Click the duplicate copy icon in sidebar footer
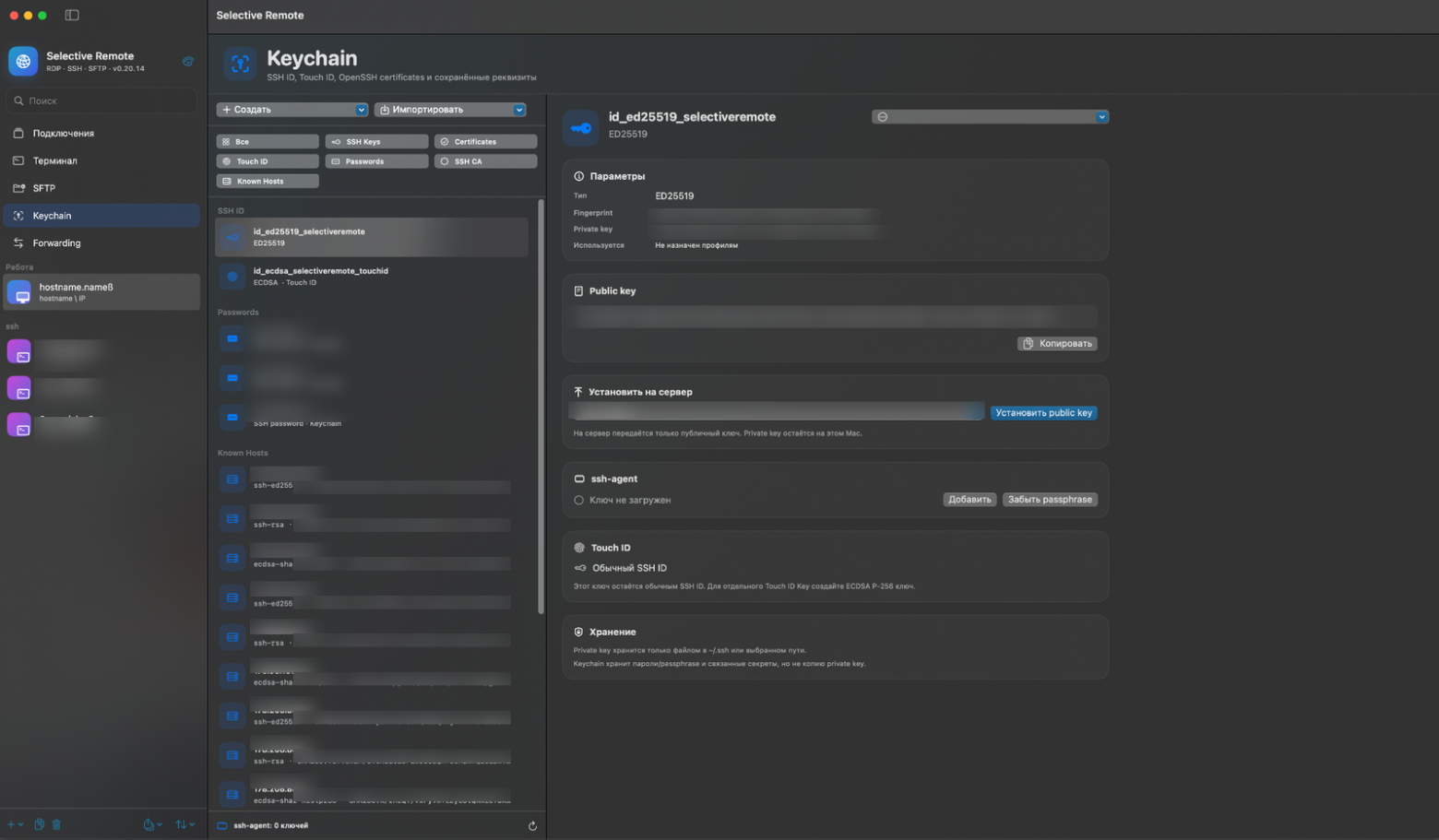The height and width of the screenshot is (840, 1439). [x=39, y=824]
